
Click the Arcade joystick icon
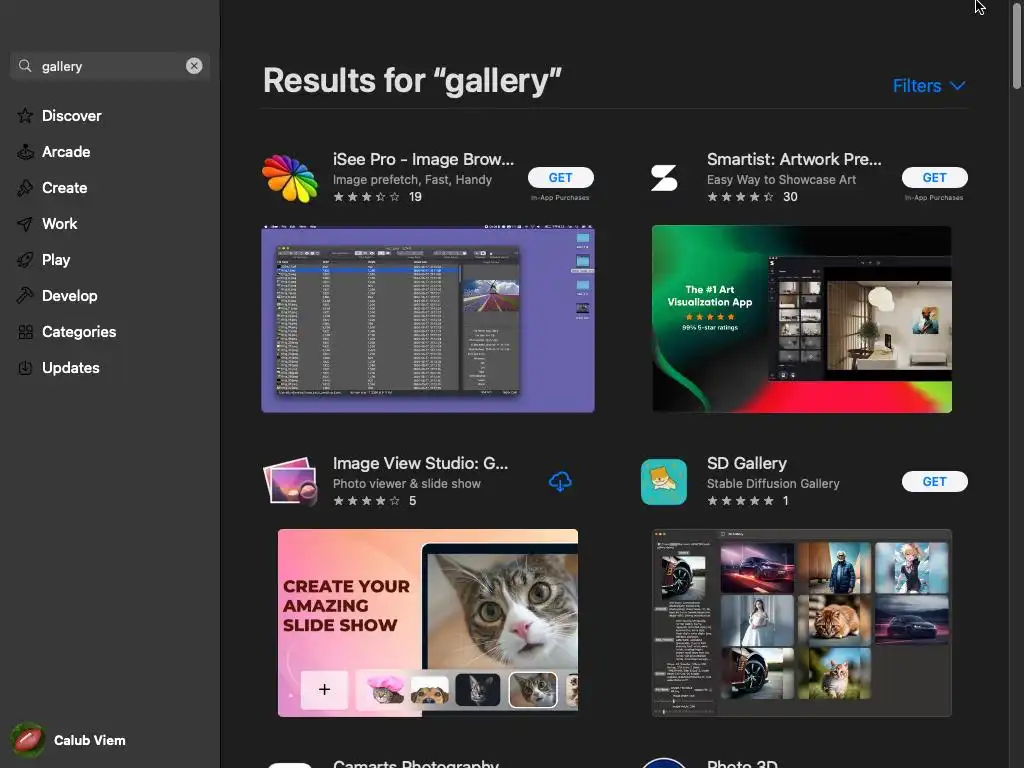coord(25,152)
